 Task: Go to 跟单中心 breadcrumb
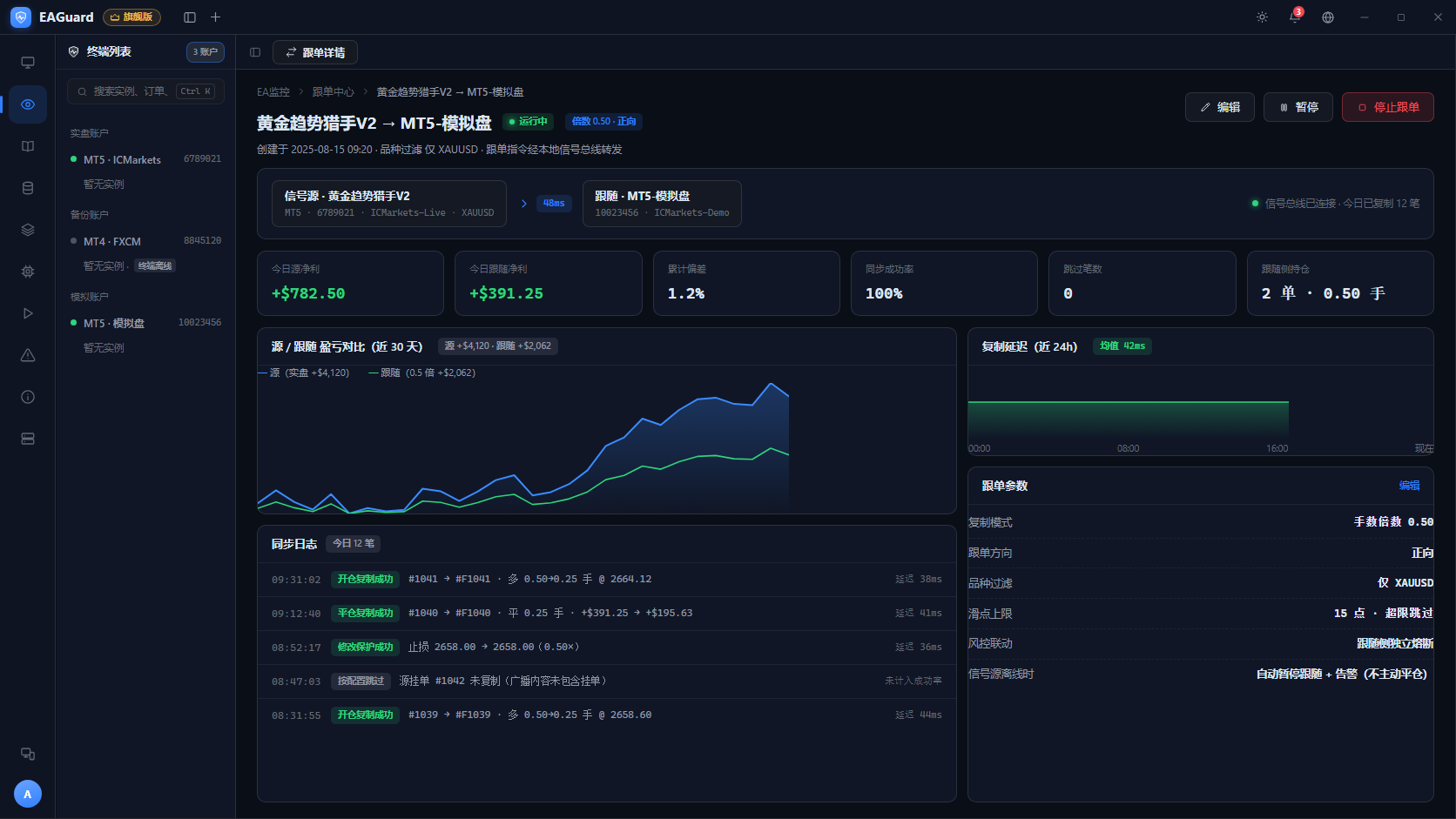click(334, 92)
